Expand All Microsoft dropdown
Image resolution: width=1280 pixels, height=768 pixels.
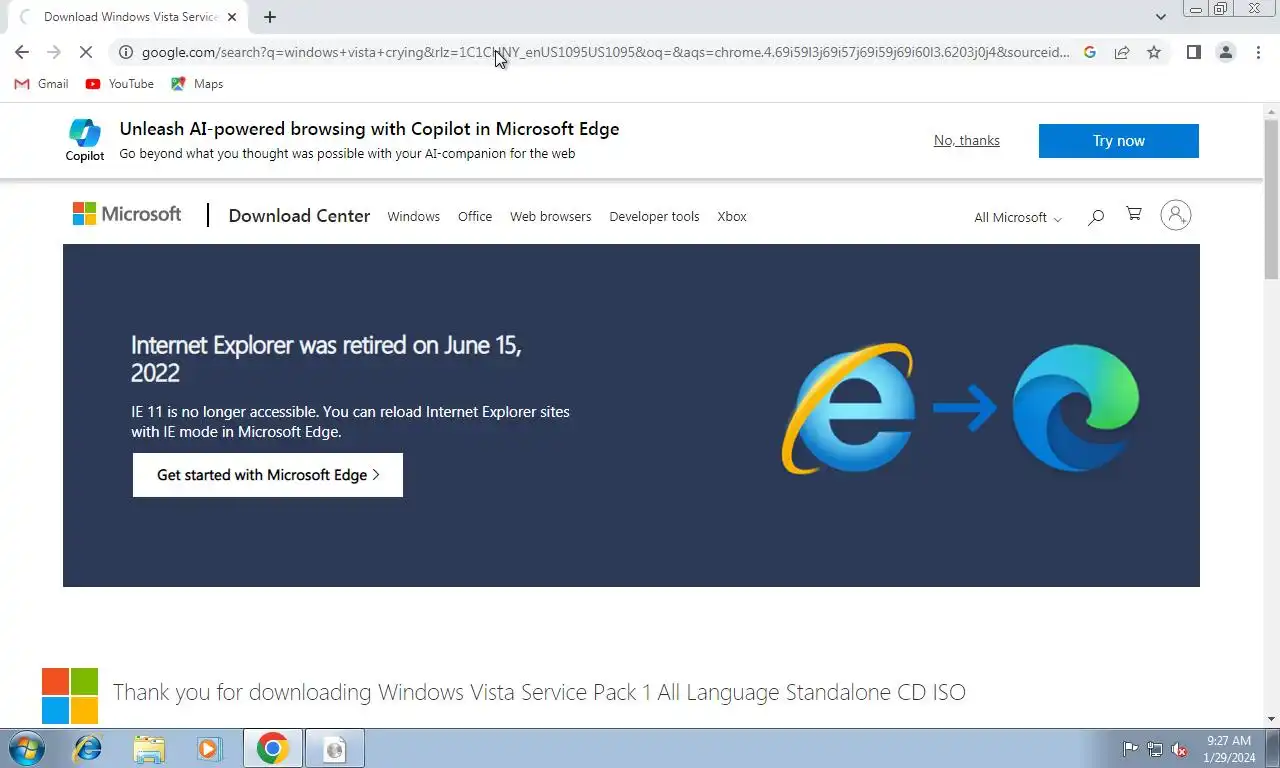click(x=1018, y=217)
